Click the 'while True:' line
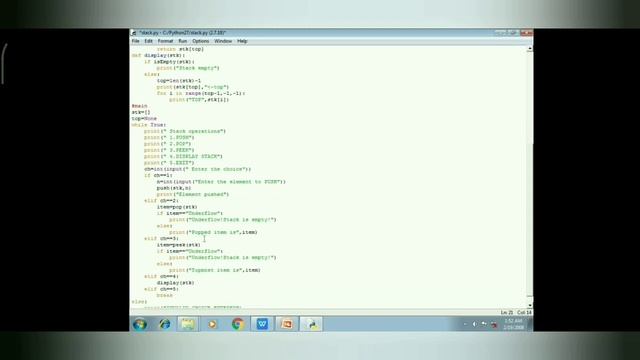 [x=149, y=125]
